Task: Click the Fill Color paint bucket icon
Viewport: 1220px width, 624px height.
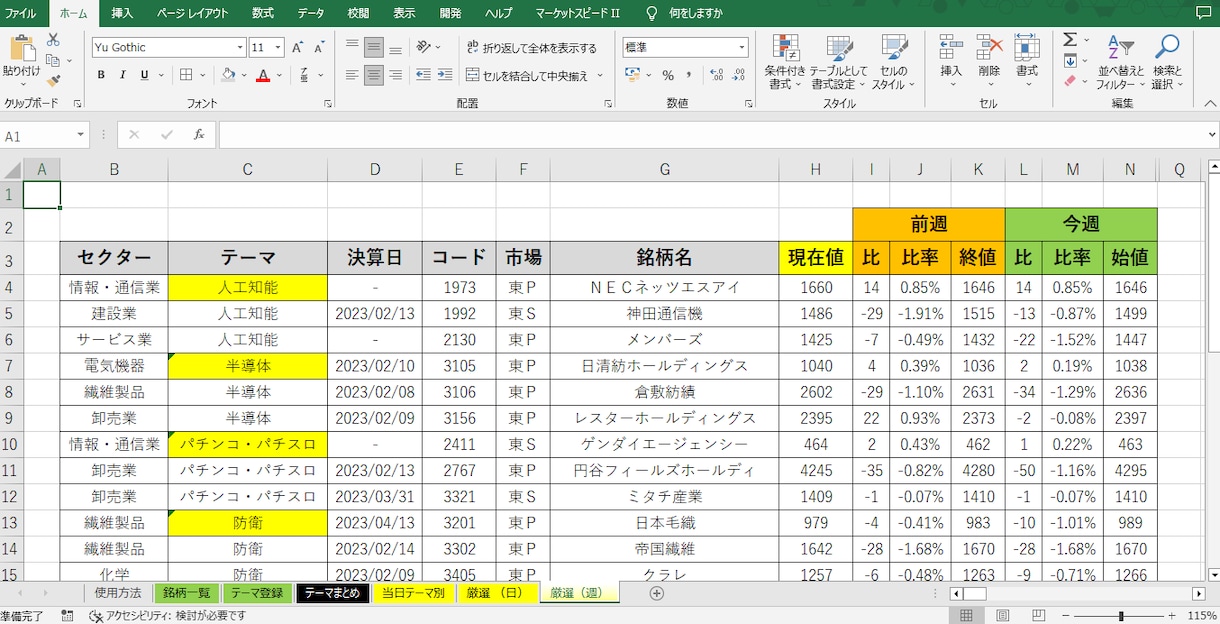Action: [228, 75]
